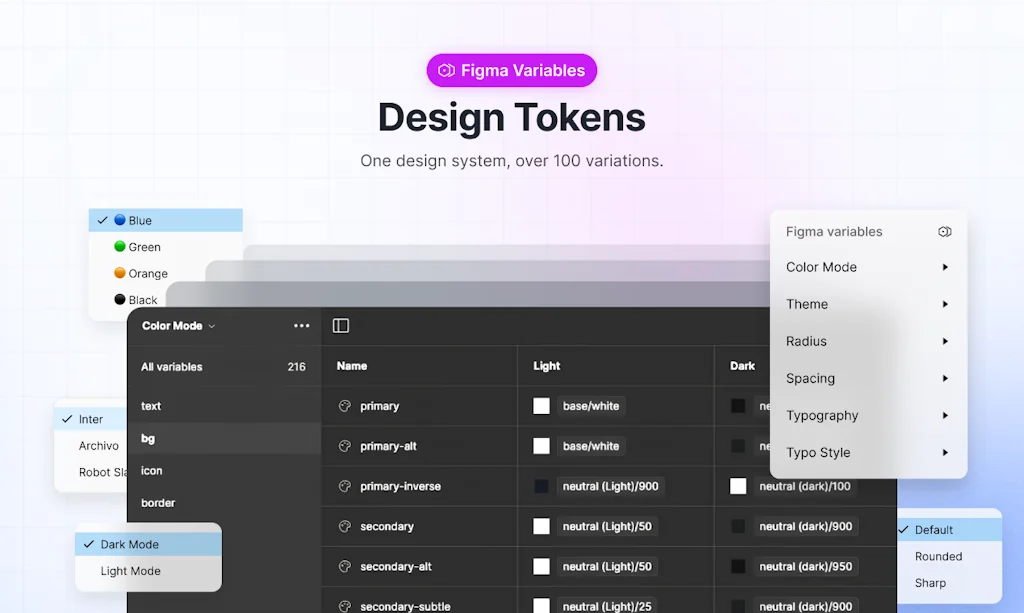Select Sharp from the radius options
This screenshot has height=613, width=1024.
[x=930, y=583]
